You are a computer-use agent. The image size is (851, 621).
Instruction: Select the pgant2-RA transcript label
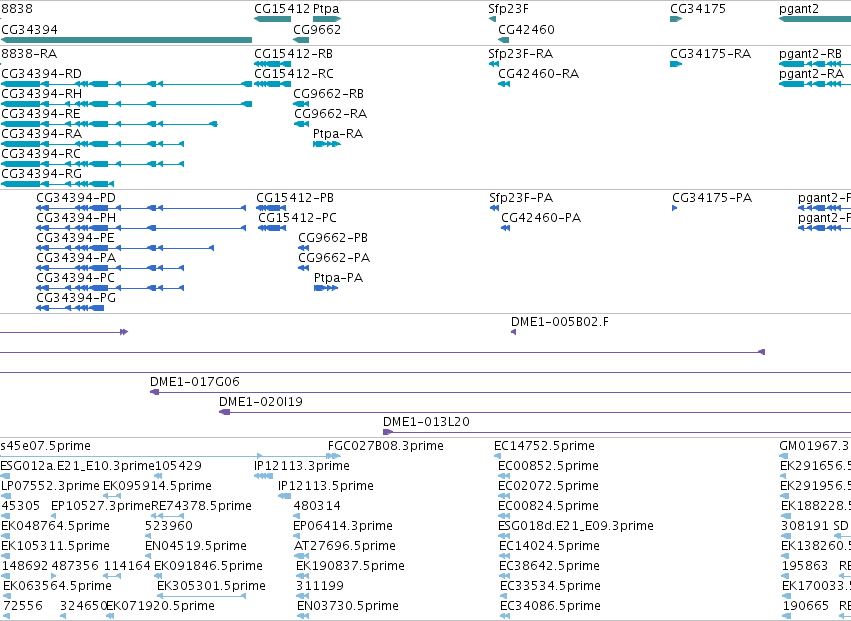point(812,74)
